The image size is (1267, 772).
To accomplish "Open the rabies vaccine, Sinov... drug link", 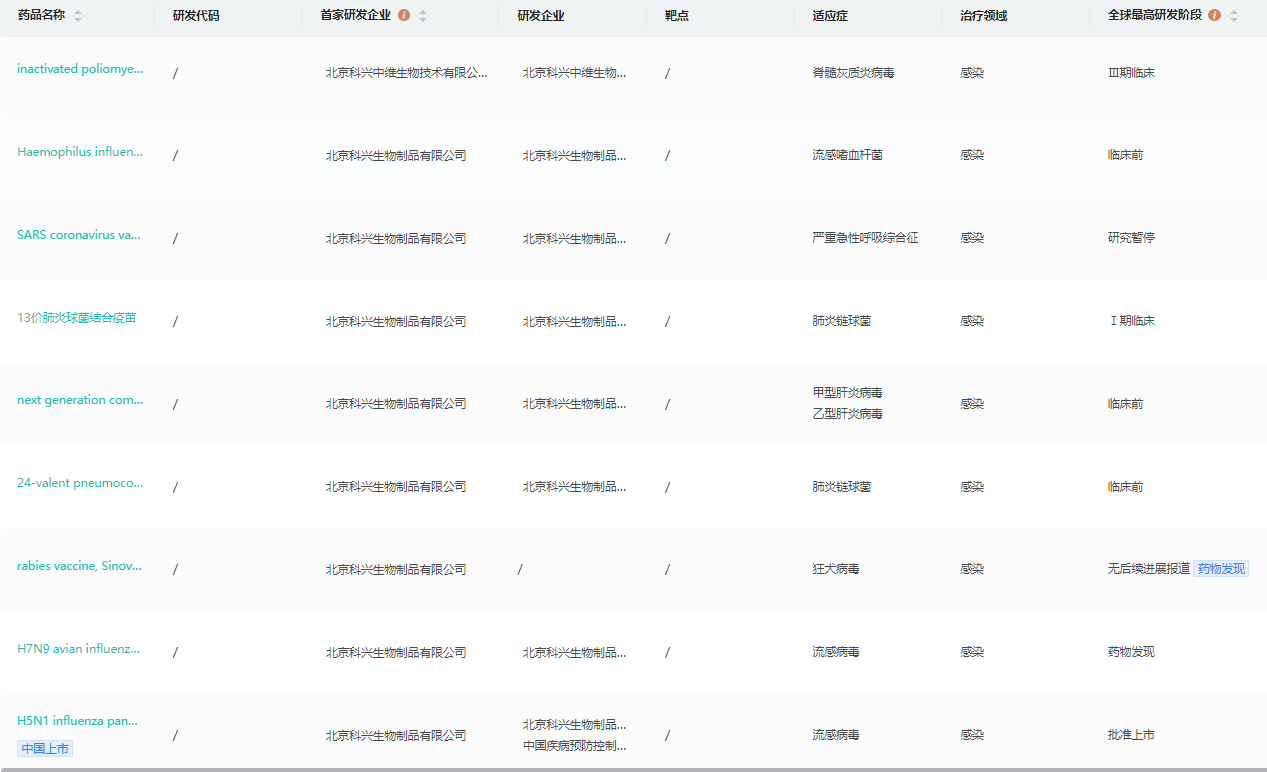I will [x=79, y=566].
